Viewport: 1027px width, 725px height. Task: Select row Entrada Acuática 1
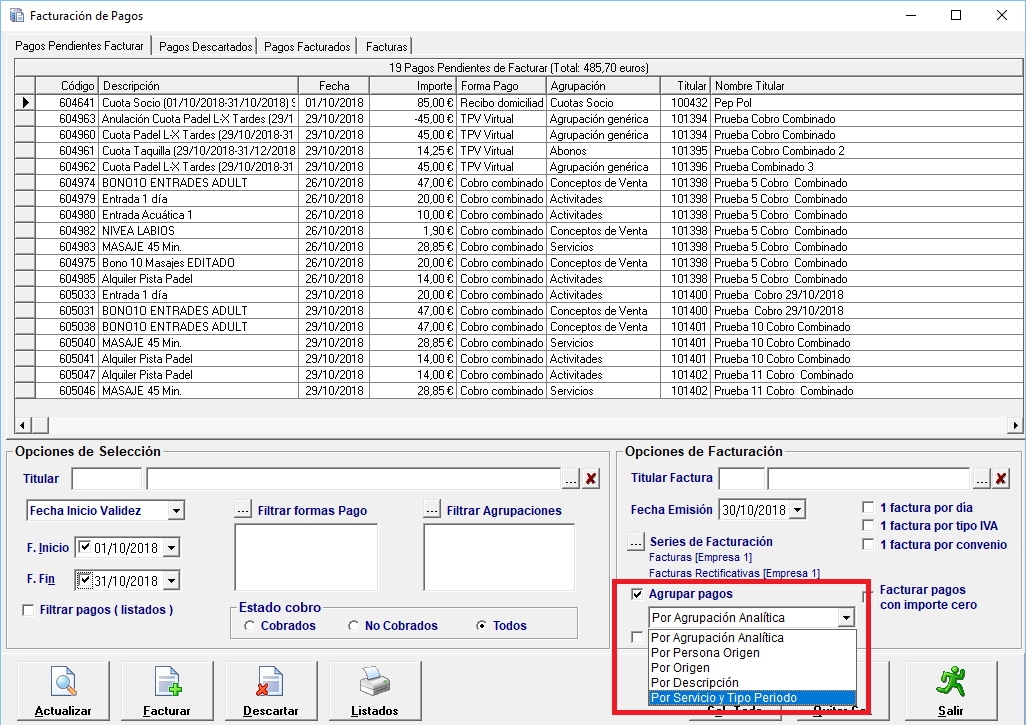pyautogui.click(x=519, y=215)
